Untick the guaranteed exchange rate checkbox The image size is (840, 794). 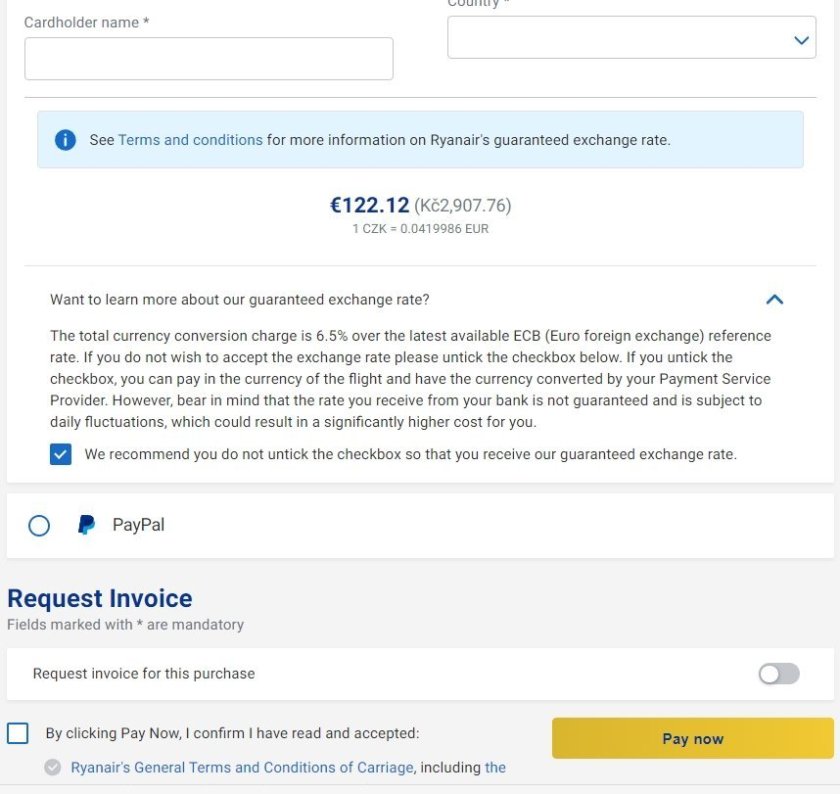click(61, 454)
